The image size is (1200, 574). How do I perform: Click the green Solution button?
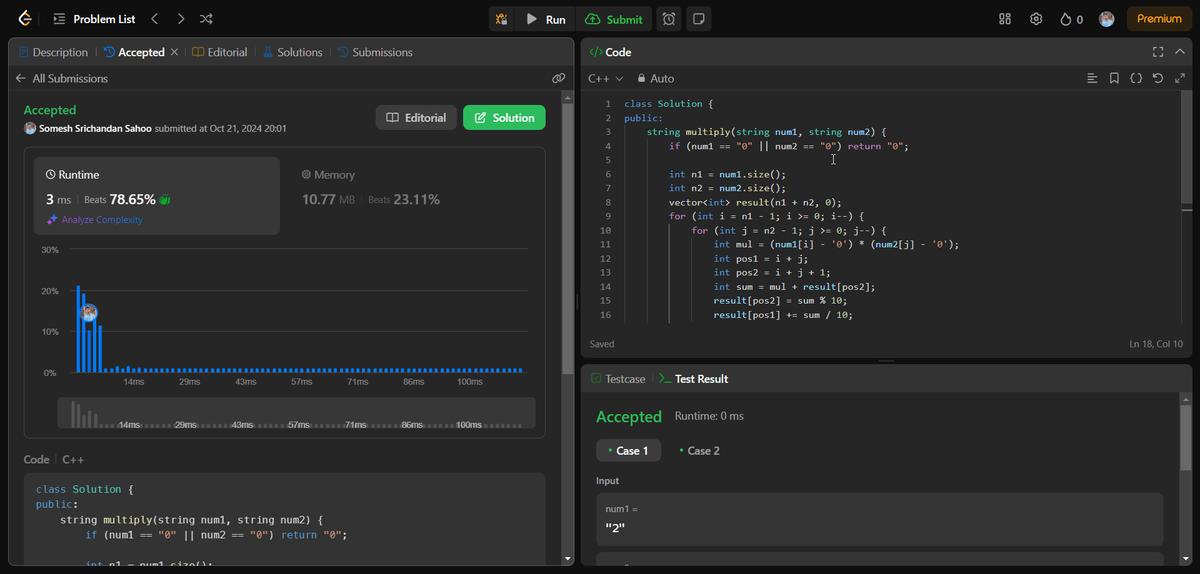(x=504, y=118)
